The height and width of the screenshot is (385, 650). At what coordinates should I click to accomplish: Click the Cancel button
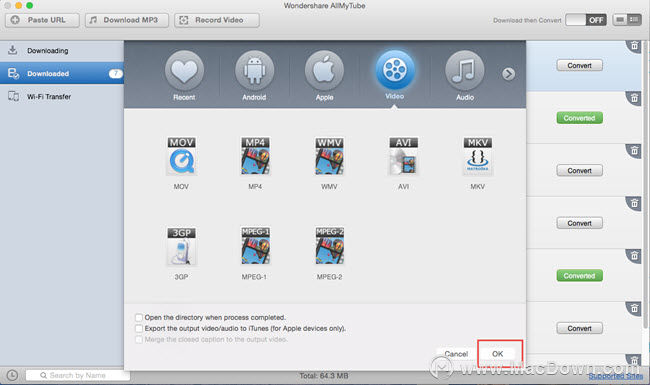coord(456,354)
